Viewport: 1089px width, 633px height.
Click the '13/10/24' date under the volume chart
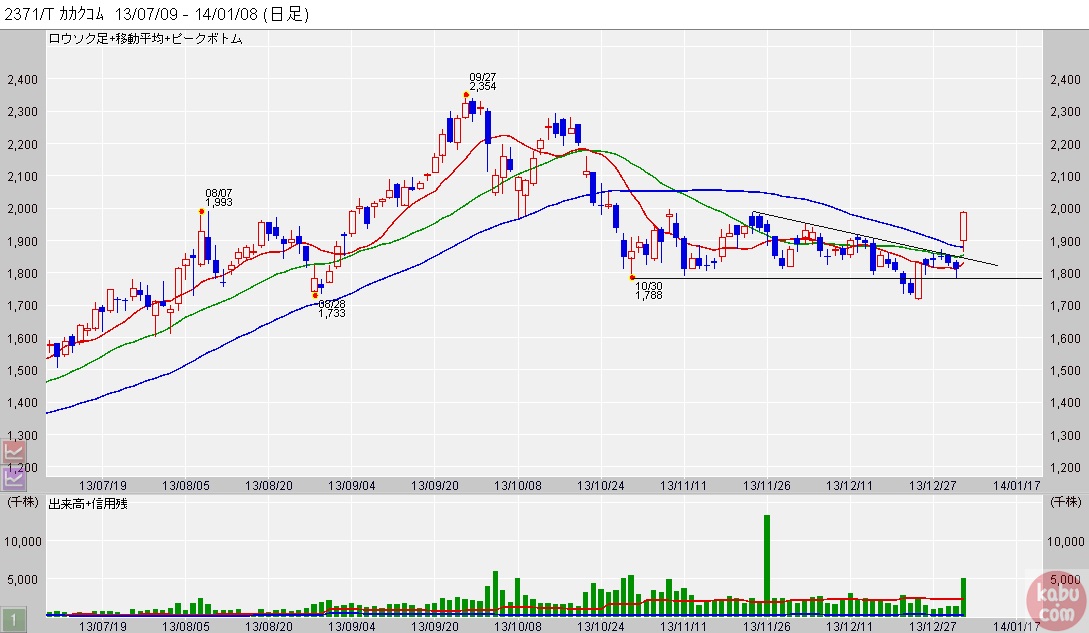click(601, 626)
